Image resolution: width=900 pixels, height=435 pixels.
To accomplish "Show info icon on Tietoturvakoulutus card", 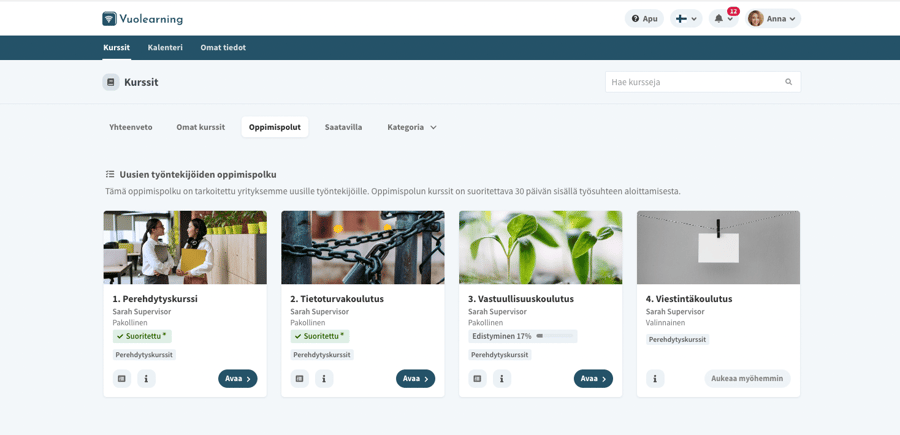I will pos(324,379).
